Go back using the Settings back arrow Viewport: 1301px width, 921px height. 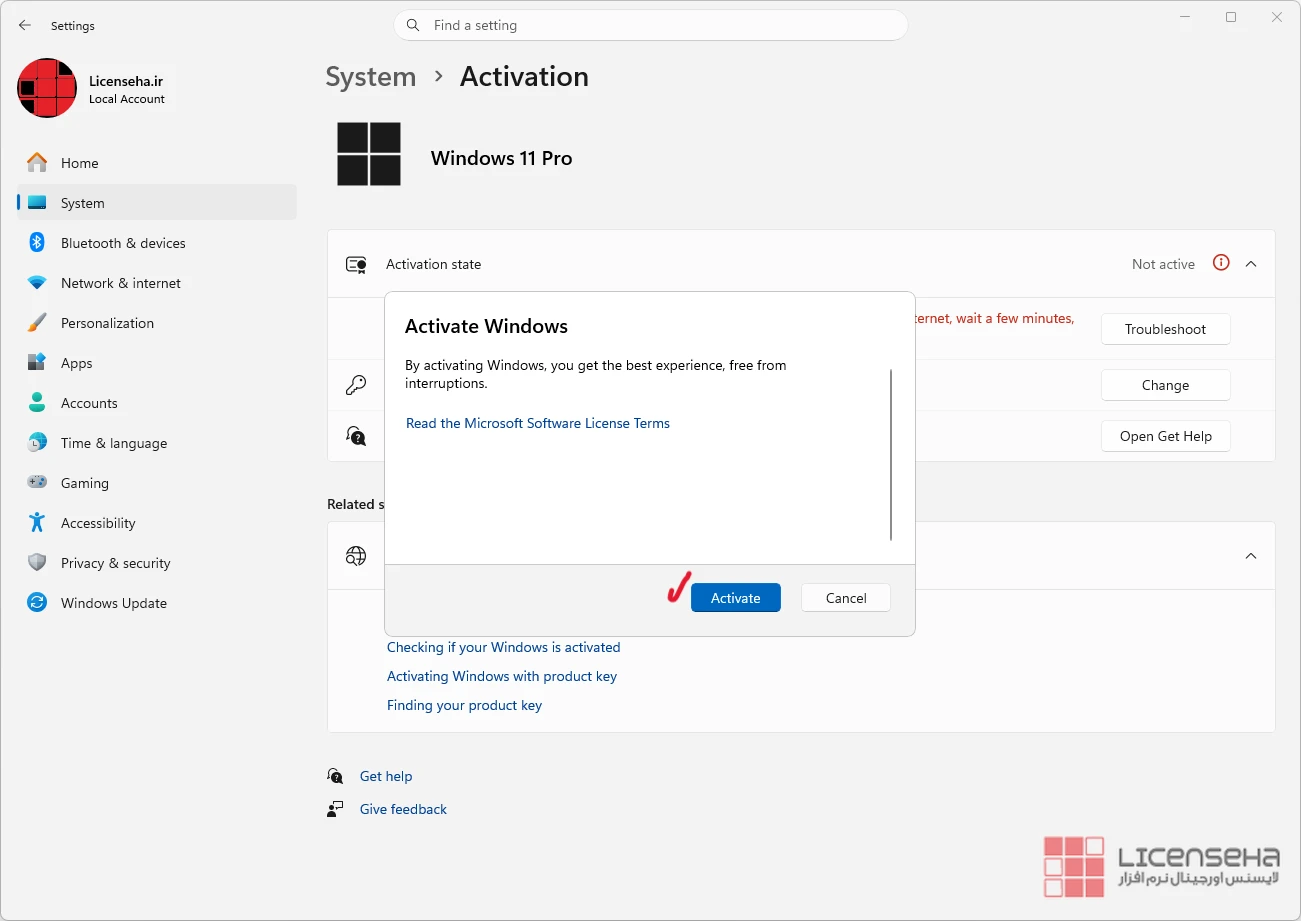point(25,25)
